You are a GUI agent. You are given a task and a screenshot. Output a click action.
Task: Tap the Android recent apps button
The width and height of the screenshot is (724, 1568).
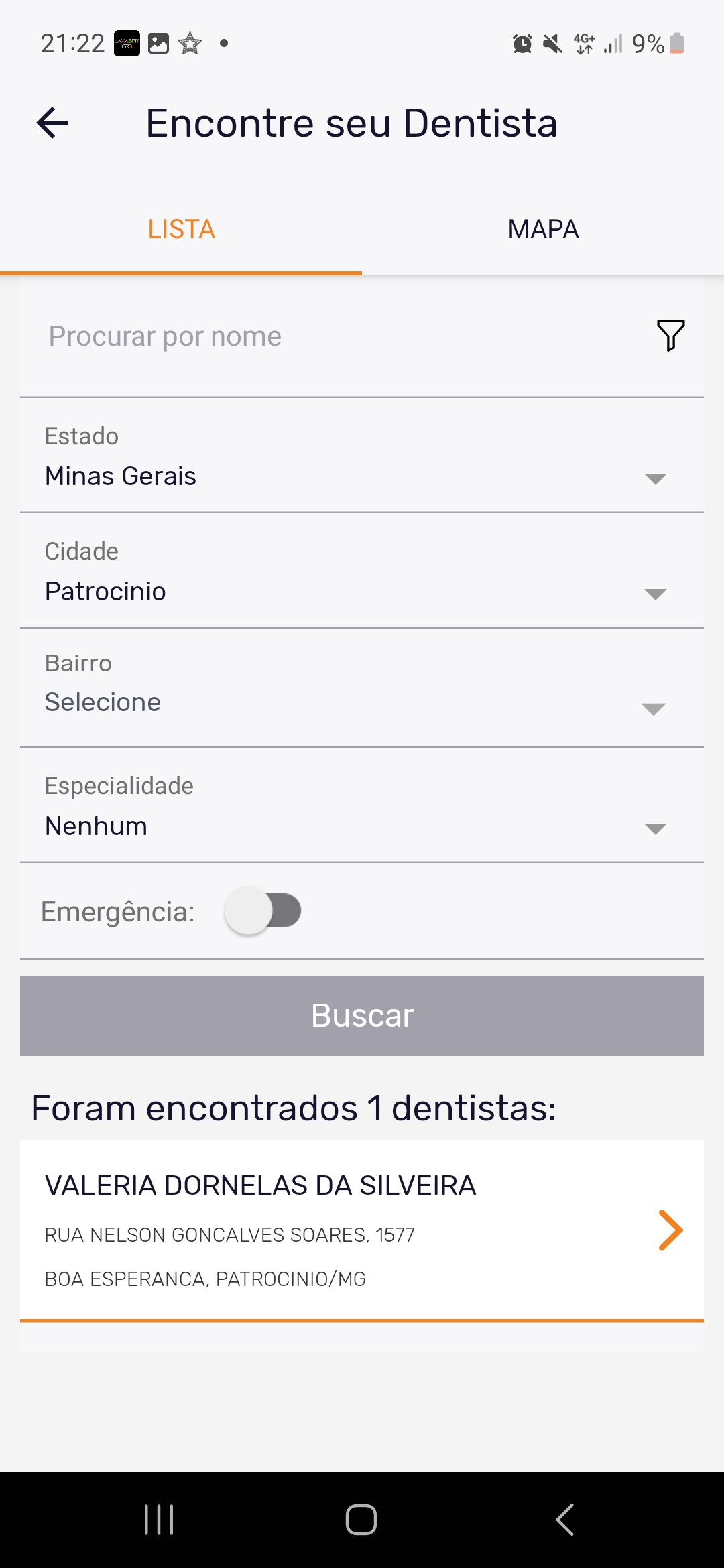point(159,1520)
